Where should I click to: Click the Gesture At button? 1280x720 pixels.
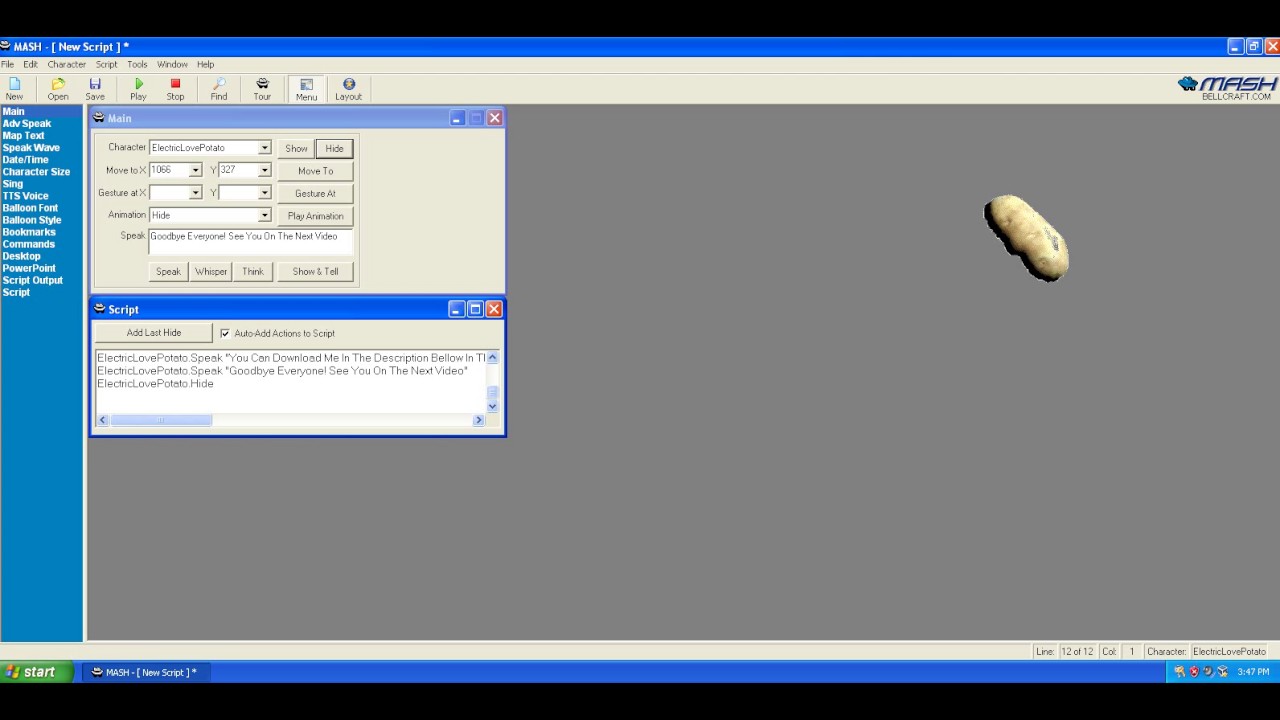click(315, 193)
